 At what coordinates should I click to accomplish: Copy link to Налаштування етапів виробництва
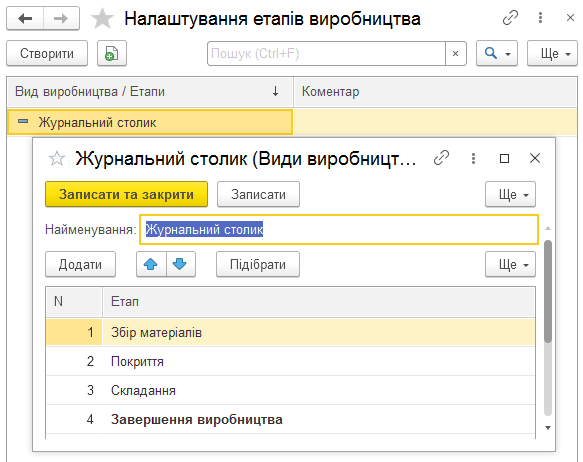click(x=510, y=17)
